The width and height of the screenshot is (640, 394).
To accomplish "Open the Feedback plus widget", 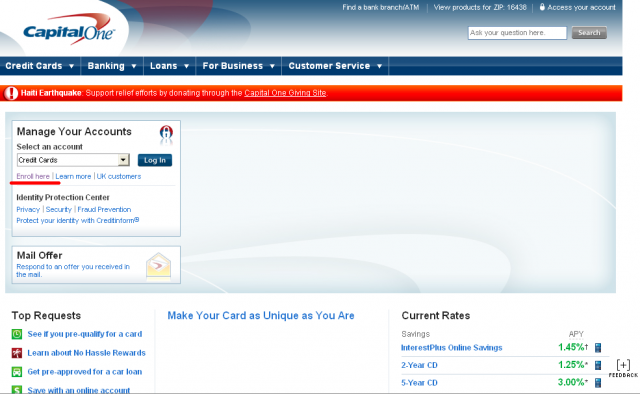I will pos(623,368).
